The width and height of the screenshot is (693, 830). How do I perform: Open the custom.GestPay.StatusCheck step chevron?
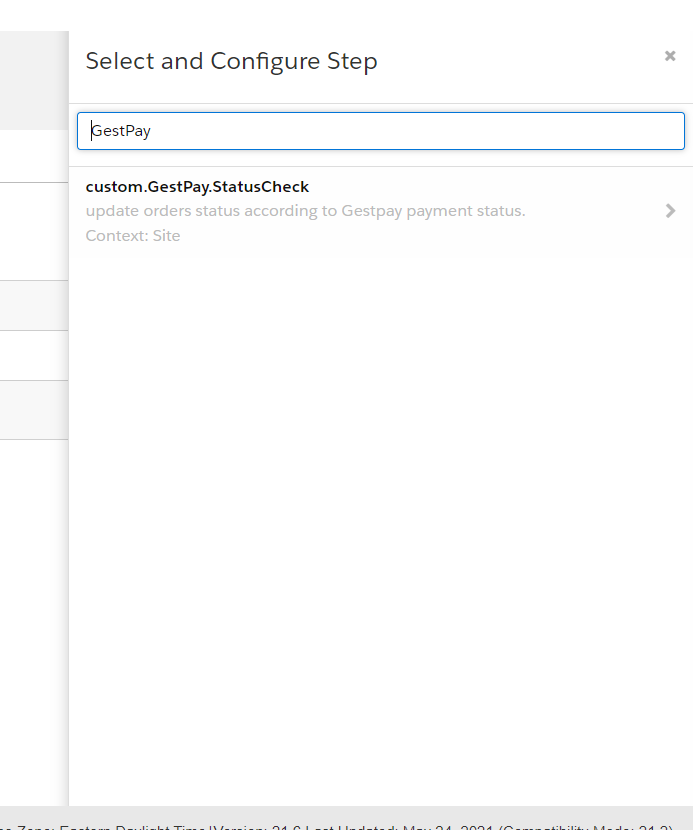pyautogui.click(x=670, y=211)
